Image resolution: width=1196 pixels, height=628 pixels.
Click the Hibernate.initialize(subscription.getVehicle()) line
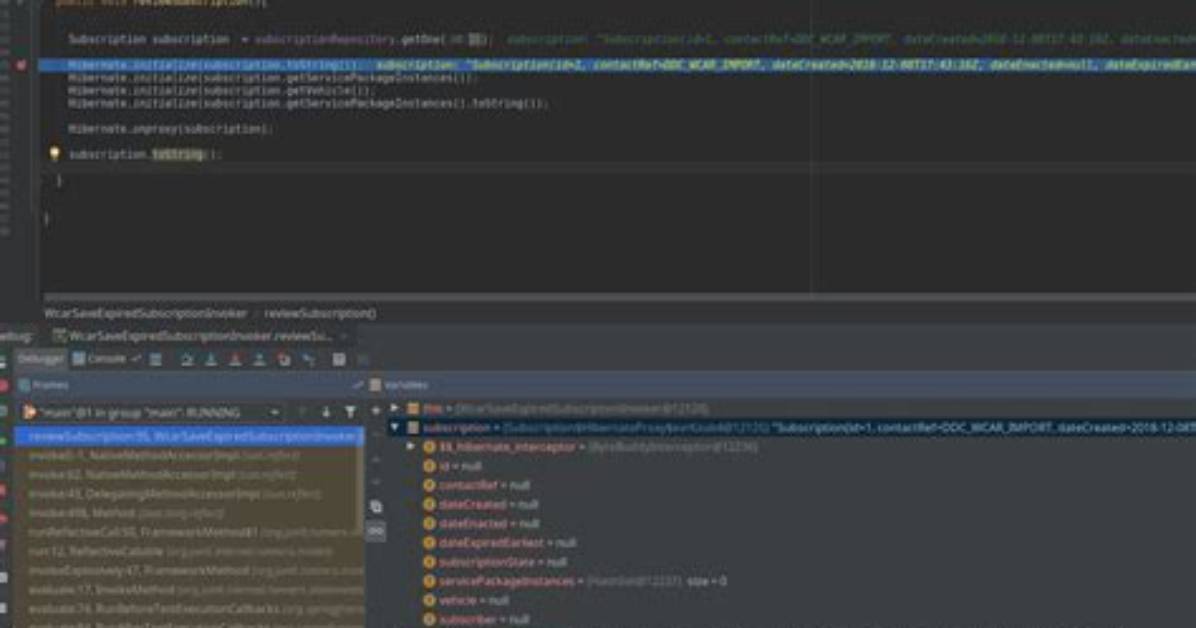tap(221, 90)
